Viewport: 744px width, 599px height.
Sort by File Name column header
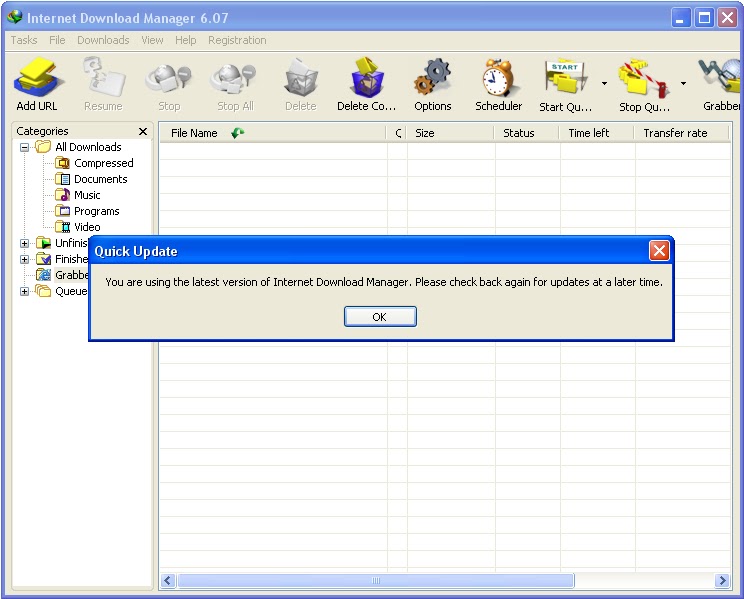272,133
